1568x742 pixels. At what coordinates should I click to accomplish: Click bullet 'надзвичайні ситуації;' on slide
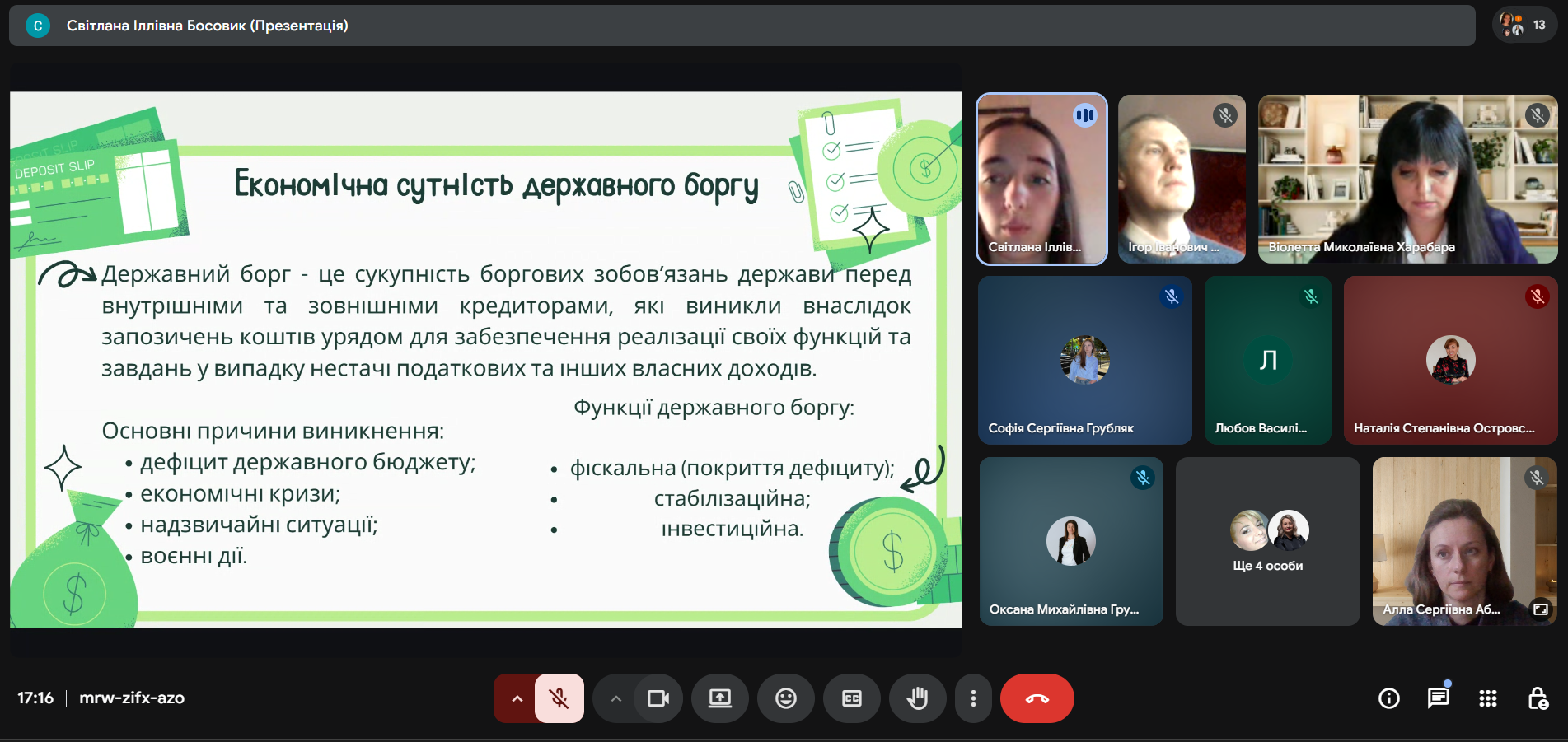259,525
